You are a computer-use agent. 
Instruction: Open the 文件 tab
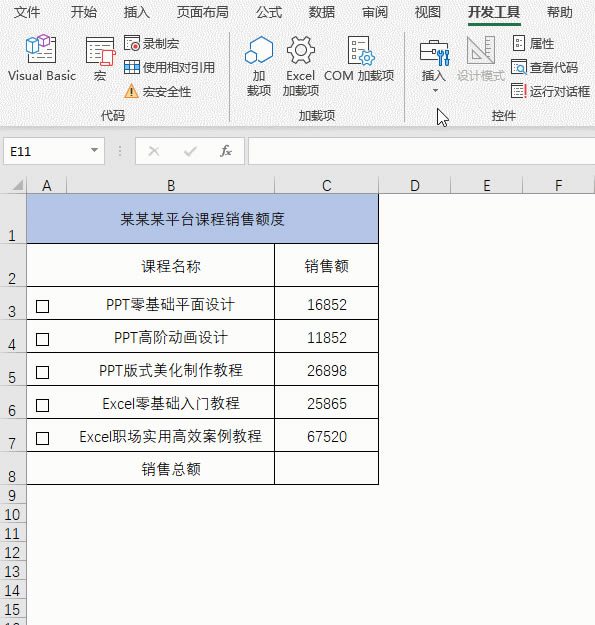click(27, 12)
